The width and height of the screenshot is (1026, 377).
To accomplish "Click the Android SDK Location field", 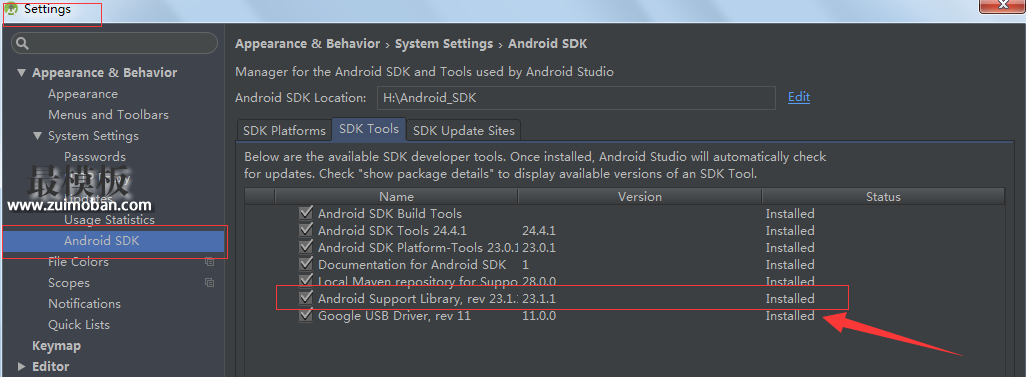I will tap(576, 98).
